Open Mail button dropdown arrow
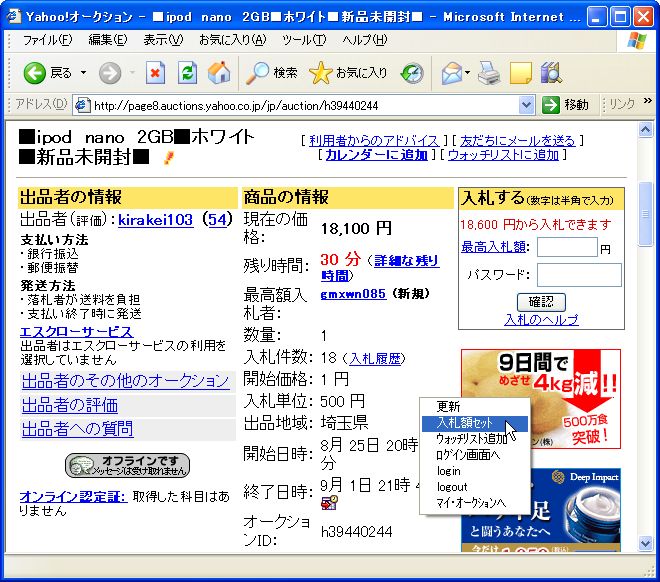The height and width of the screenshot is (582, 660). pos(467,72)
